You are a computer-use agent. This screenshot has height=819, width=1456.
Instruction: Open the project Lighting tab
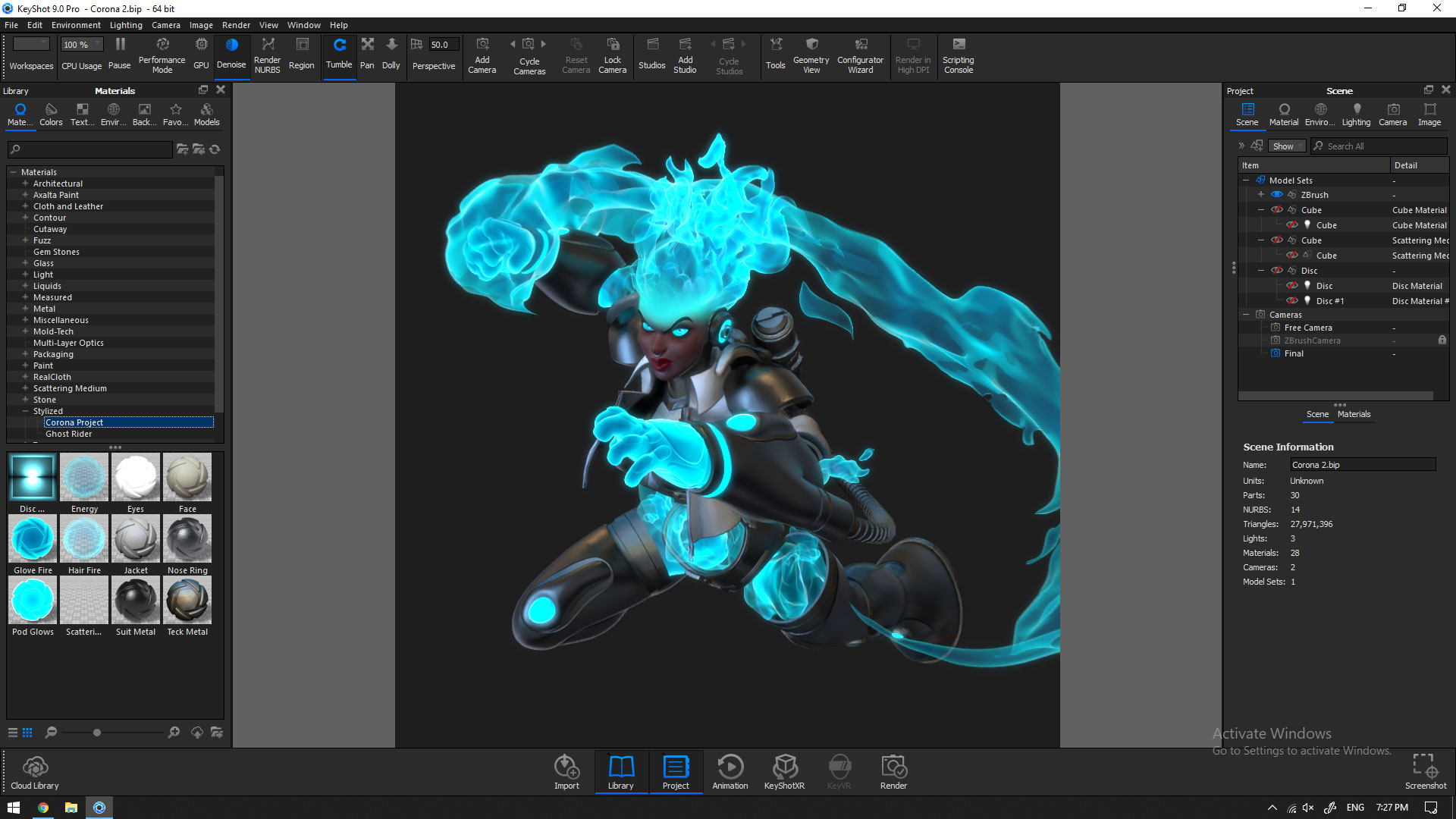(1356, 114)
